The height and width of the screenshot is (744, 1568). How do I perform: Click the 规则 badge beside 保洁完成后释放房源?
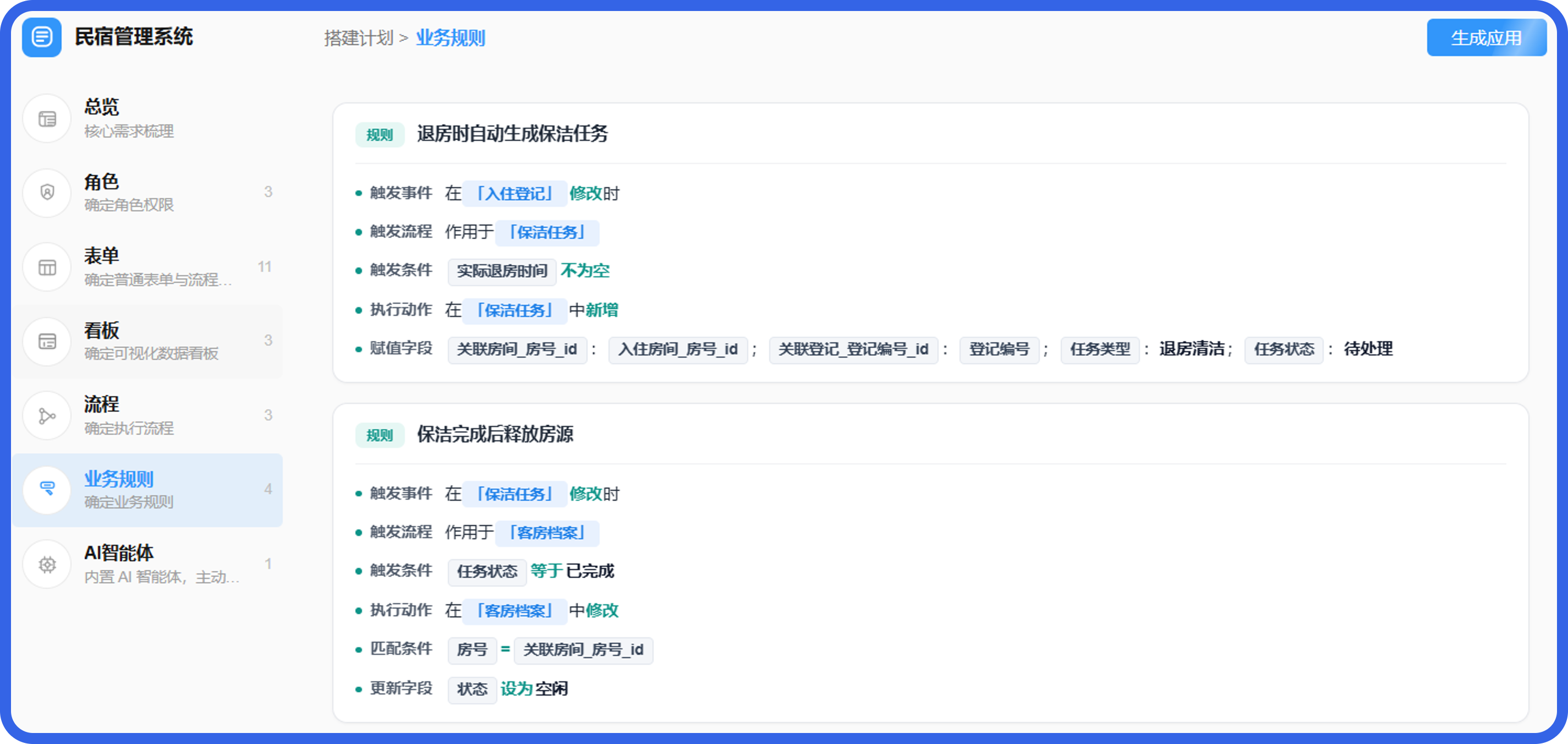(x=380, y=435)
